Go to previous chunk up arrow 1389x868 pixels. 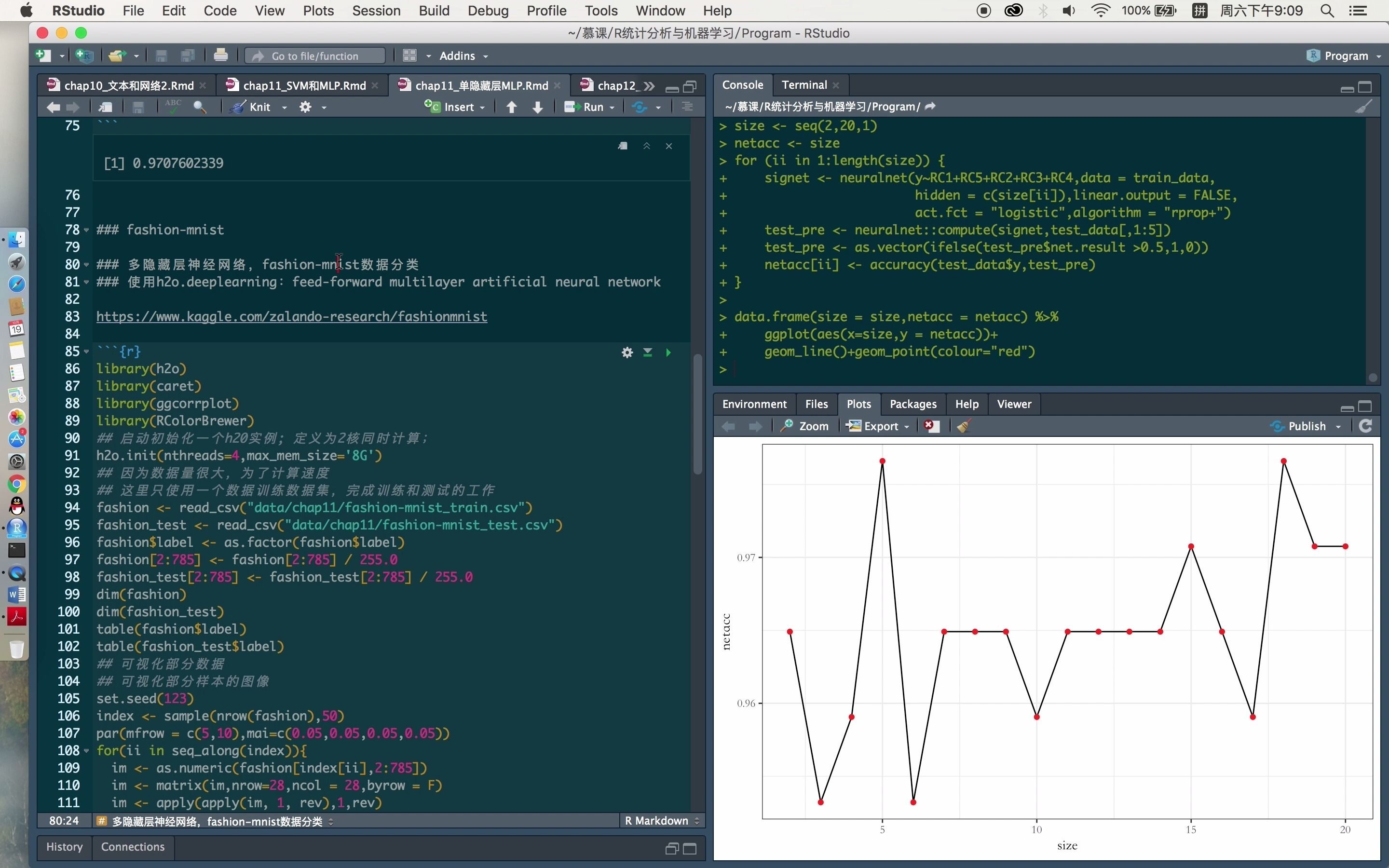tap(511, 107)
